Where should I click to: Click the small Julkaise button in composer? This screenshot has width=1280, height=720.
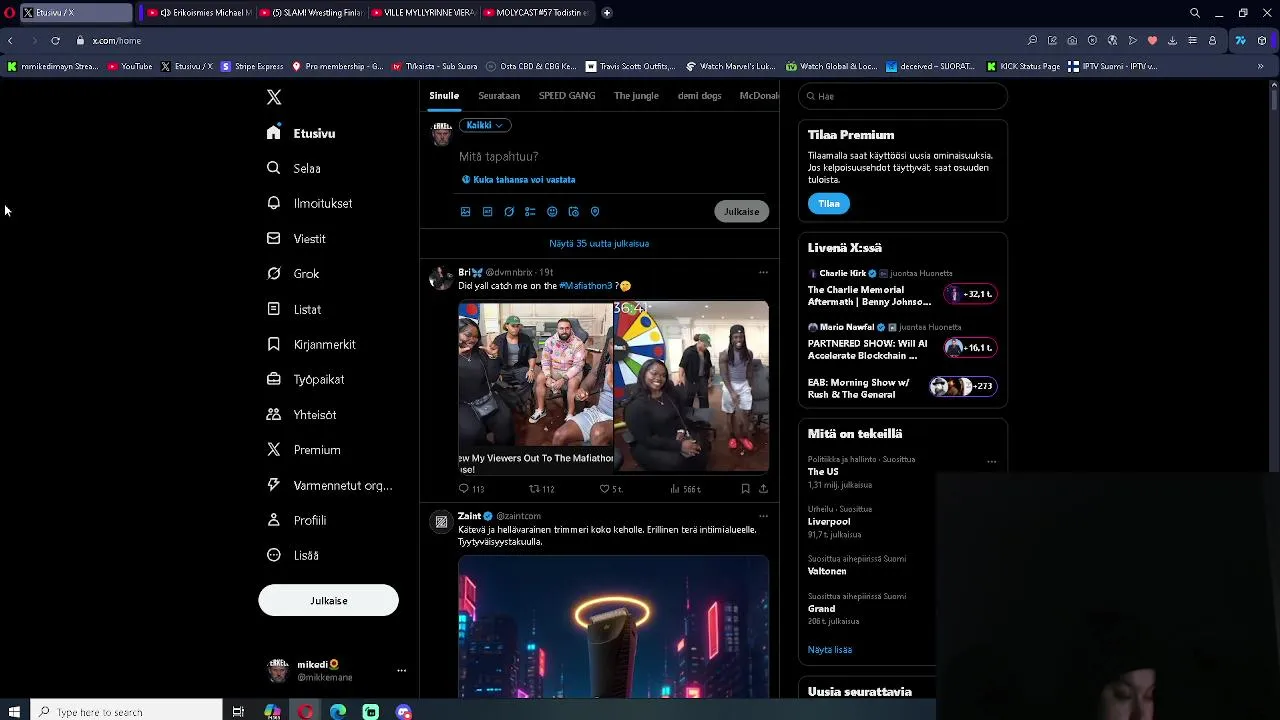pyautogui.click(x=742, y=211)
